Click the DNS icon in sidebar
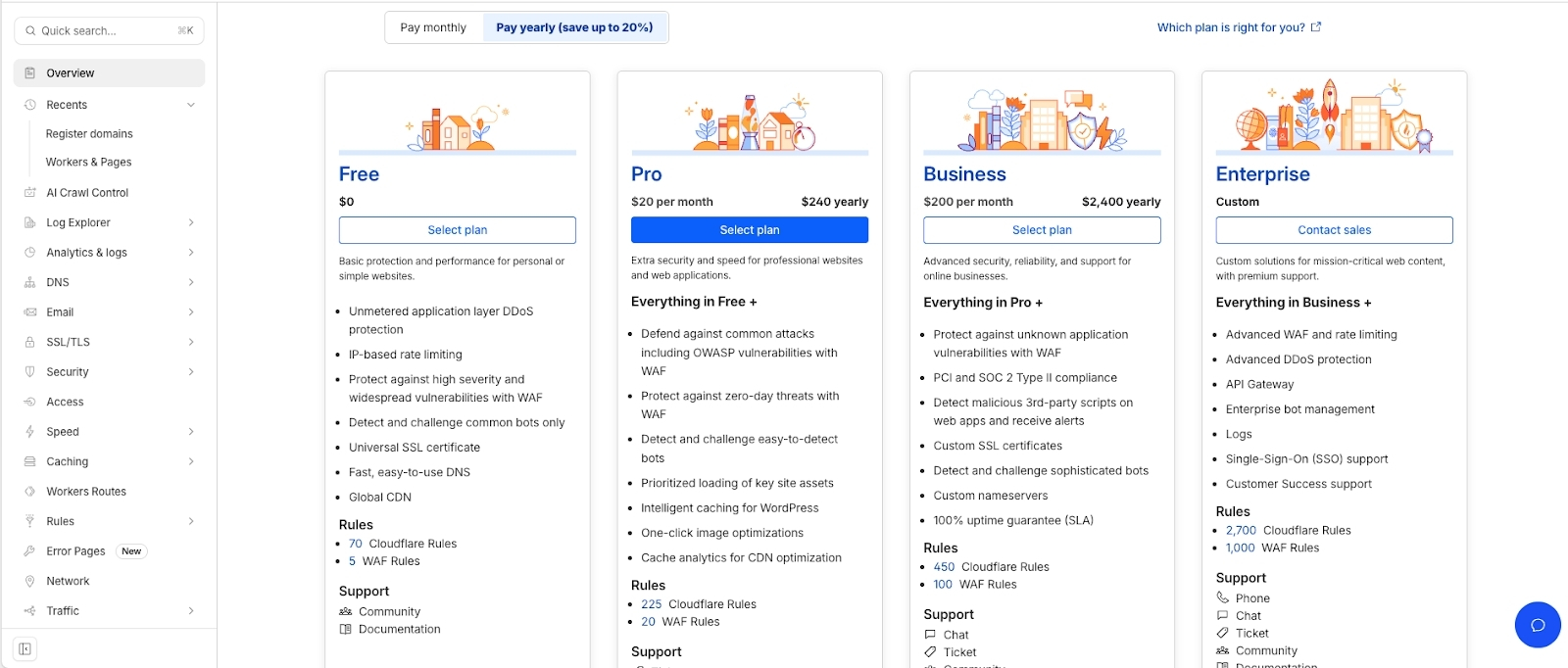This screenshot has width=1568, height=668. tap(29, 282)
